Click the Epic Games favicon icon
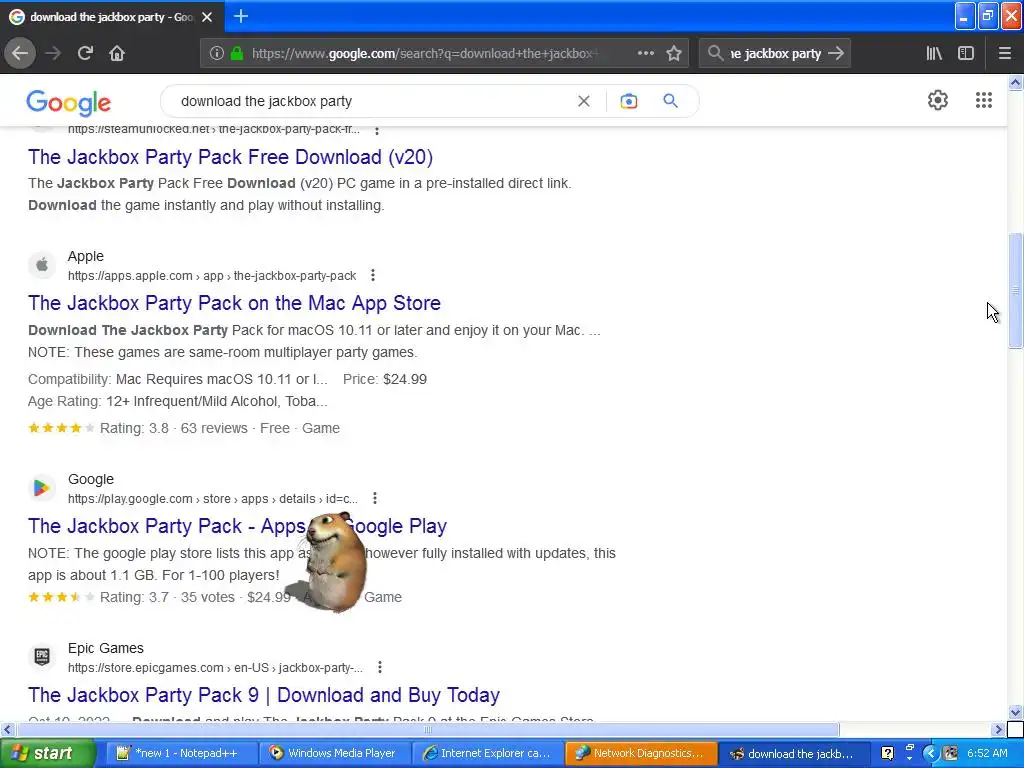The width and height of the screenshot is (1024, 768). coord(42,656)
